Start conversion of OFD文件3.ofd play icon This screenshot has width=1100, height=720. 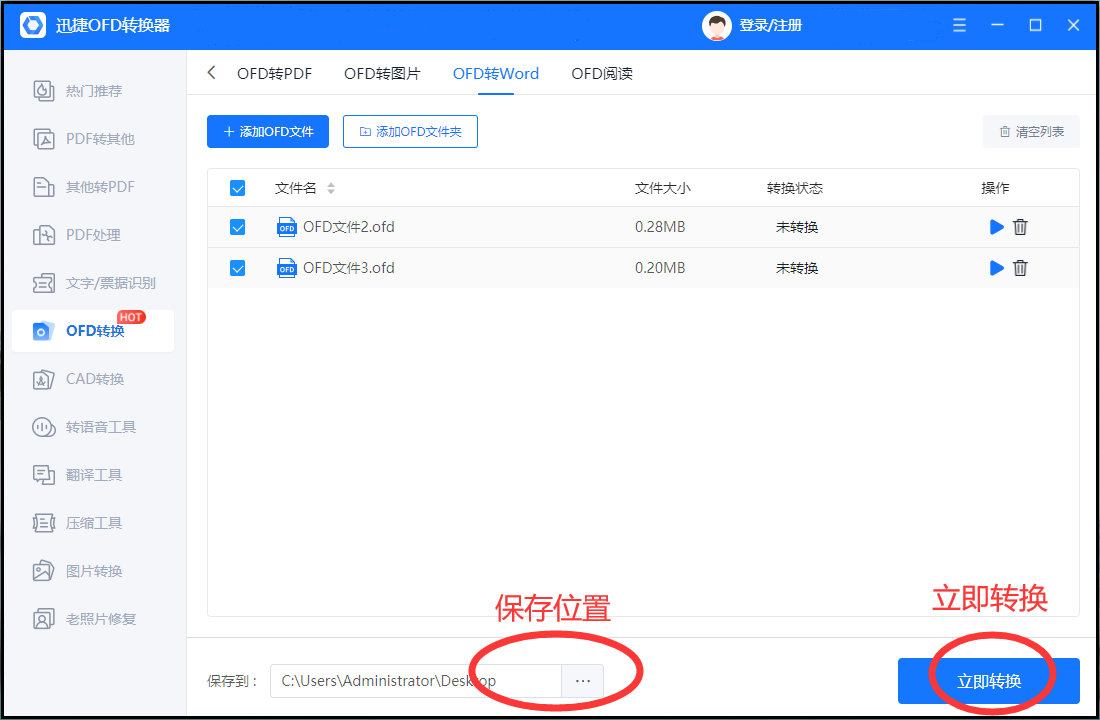pos(996,267)
